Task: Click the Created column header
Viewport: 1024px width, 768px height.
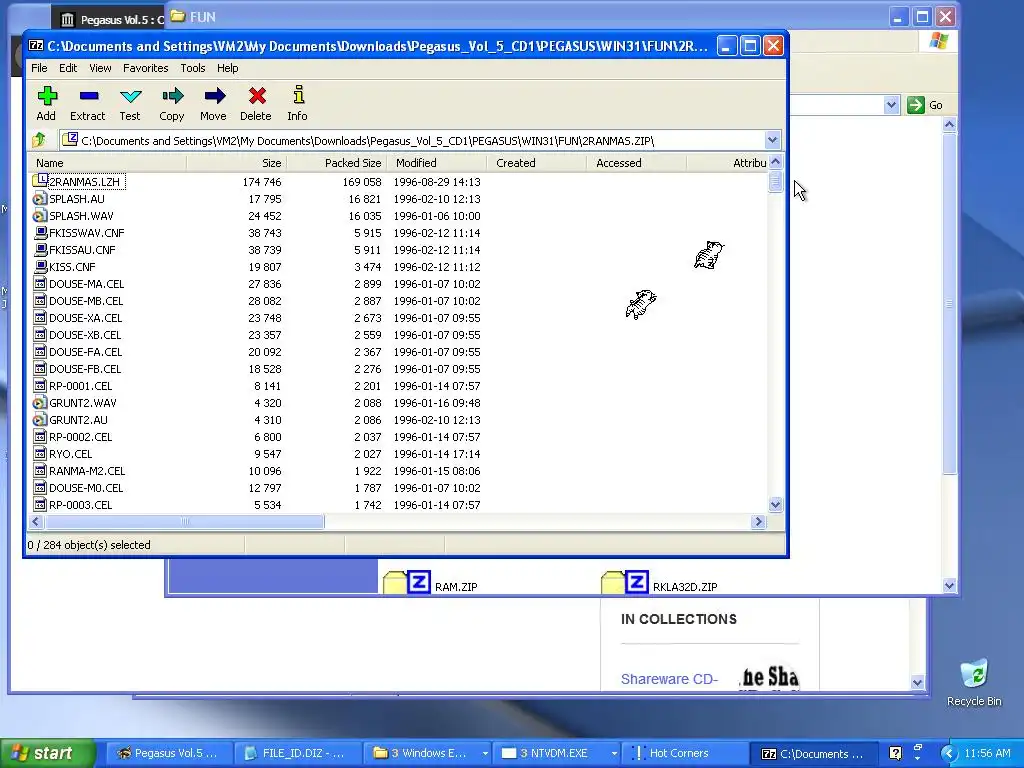Action: tap(537, 163)
